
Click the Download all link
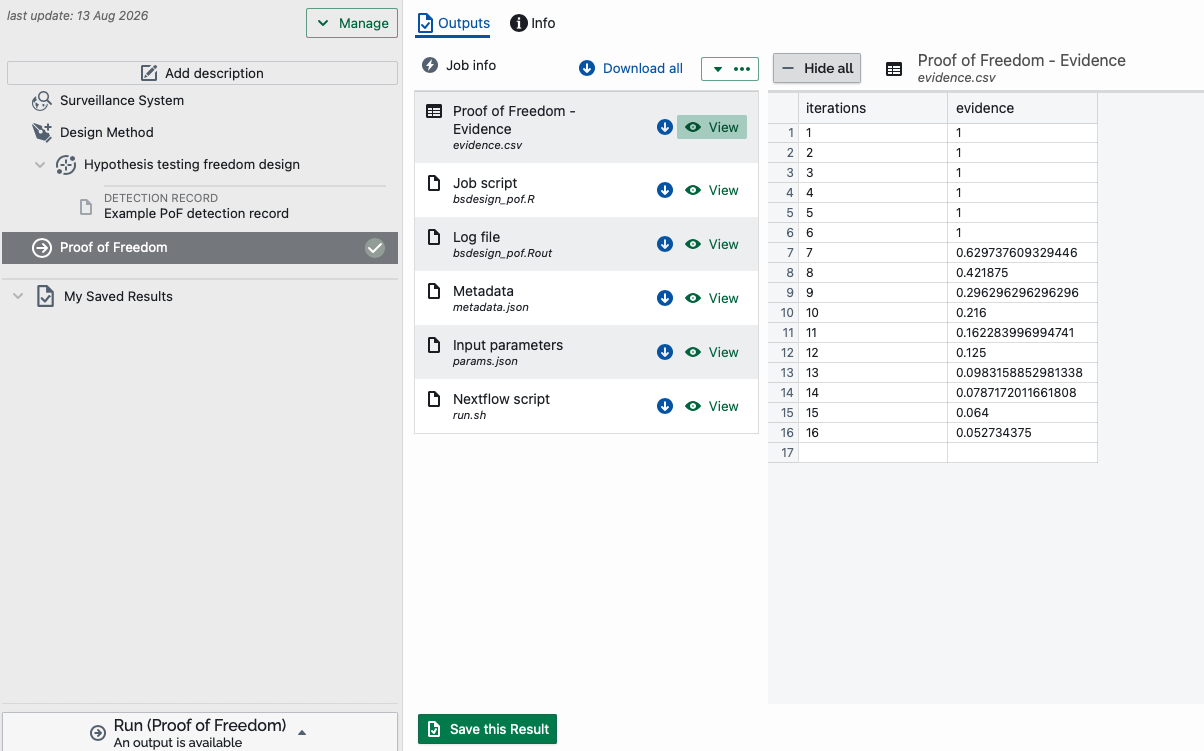(x=631, y=68)
